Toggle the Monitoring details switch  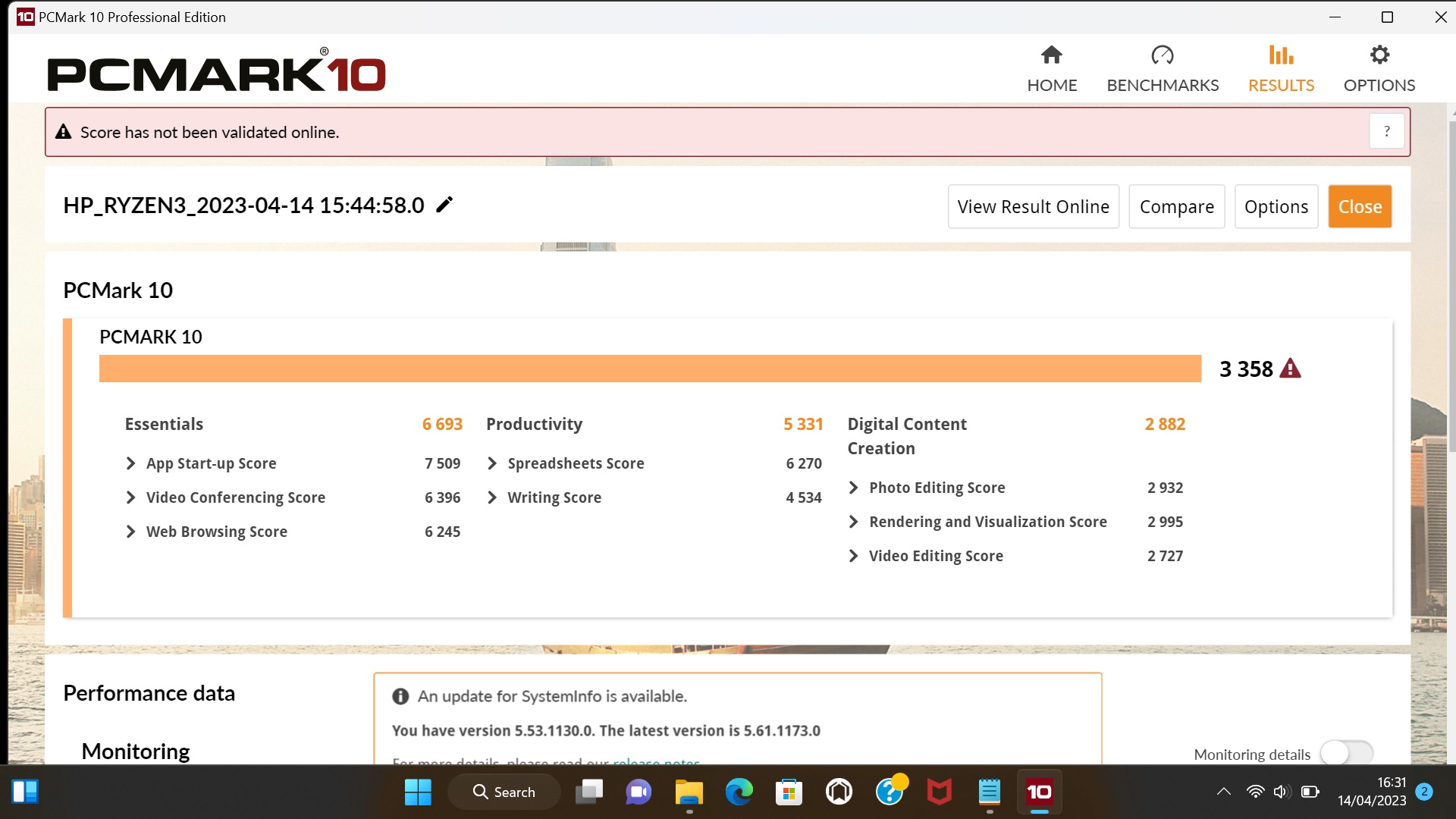[x=1346, y=753]
